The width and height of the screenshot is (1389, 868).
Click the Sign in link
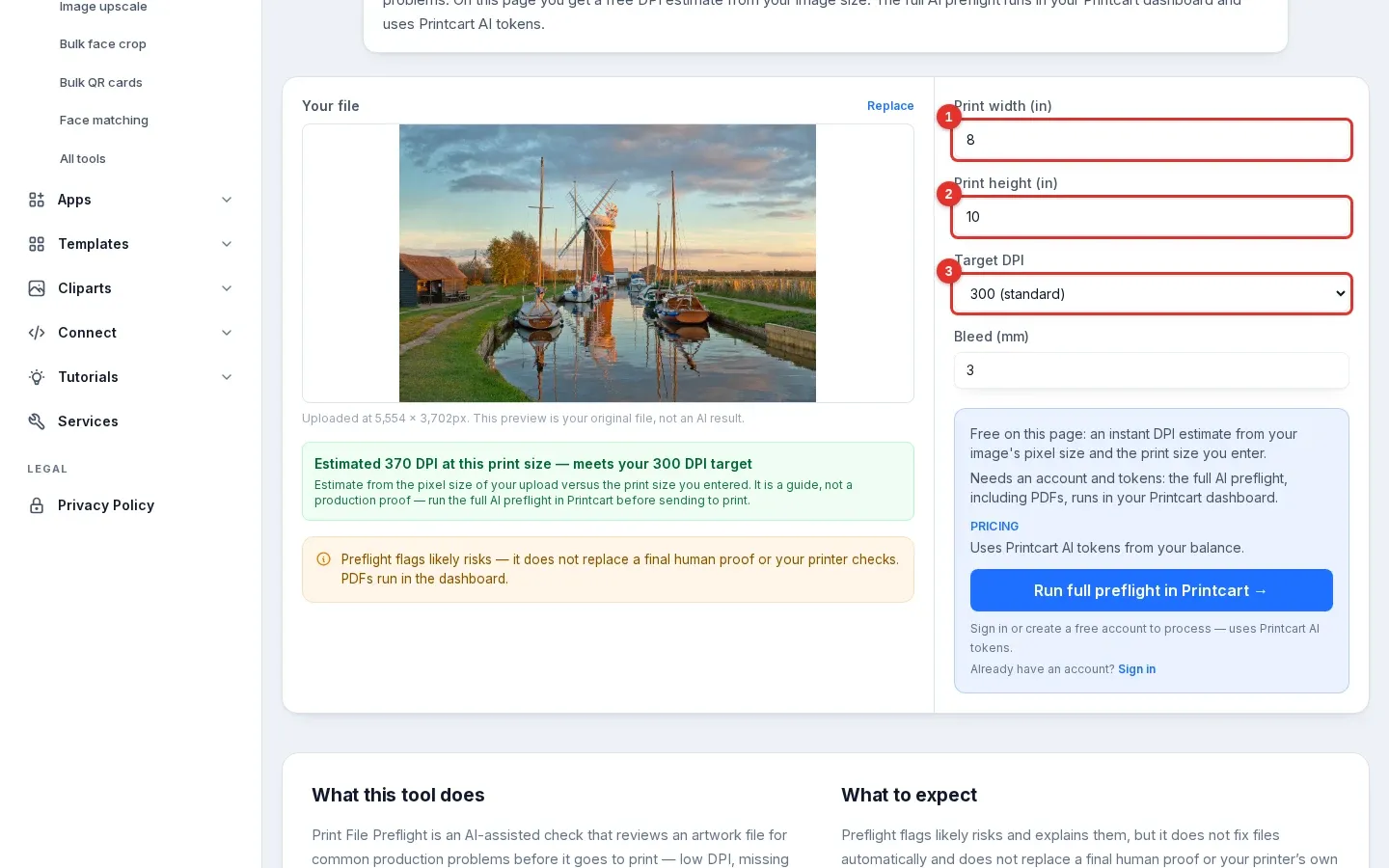[1136, 669]
